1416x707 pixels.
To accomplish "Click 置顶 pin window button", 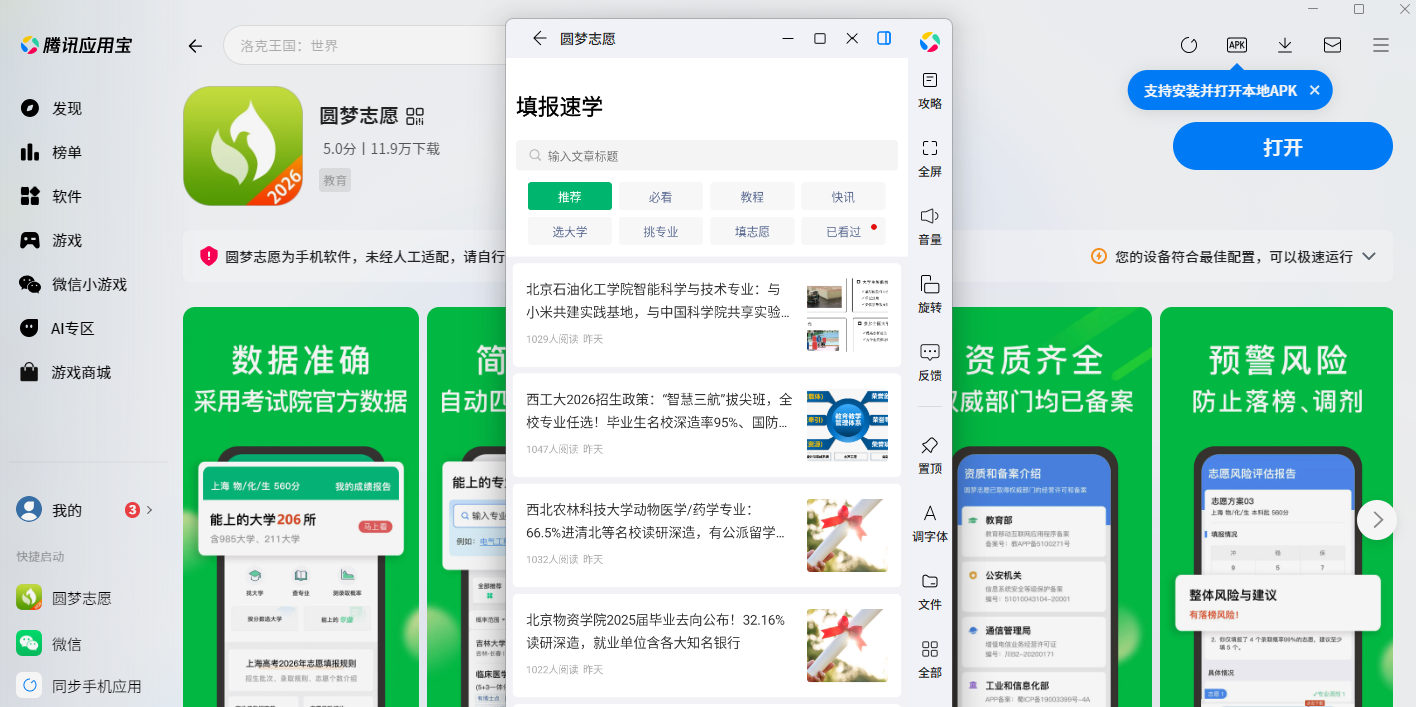I will 930,455.
